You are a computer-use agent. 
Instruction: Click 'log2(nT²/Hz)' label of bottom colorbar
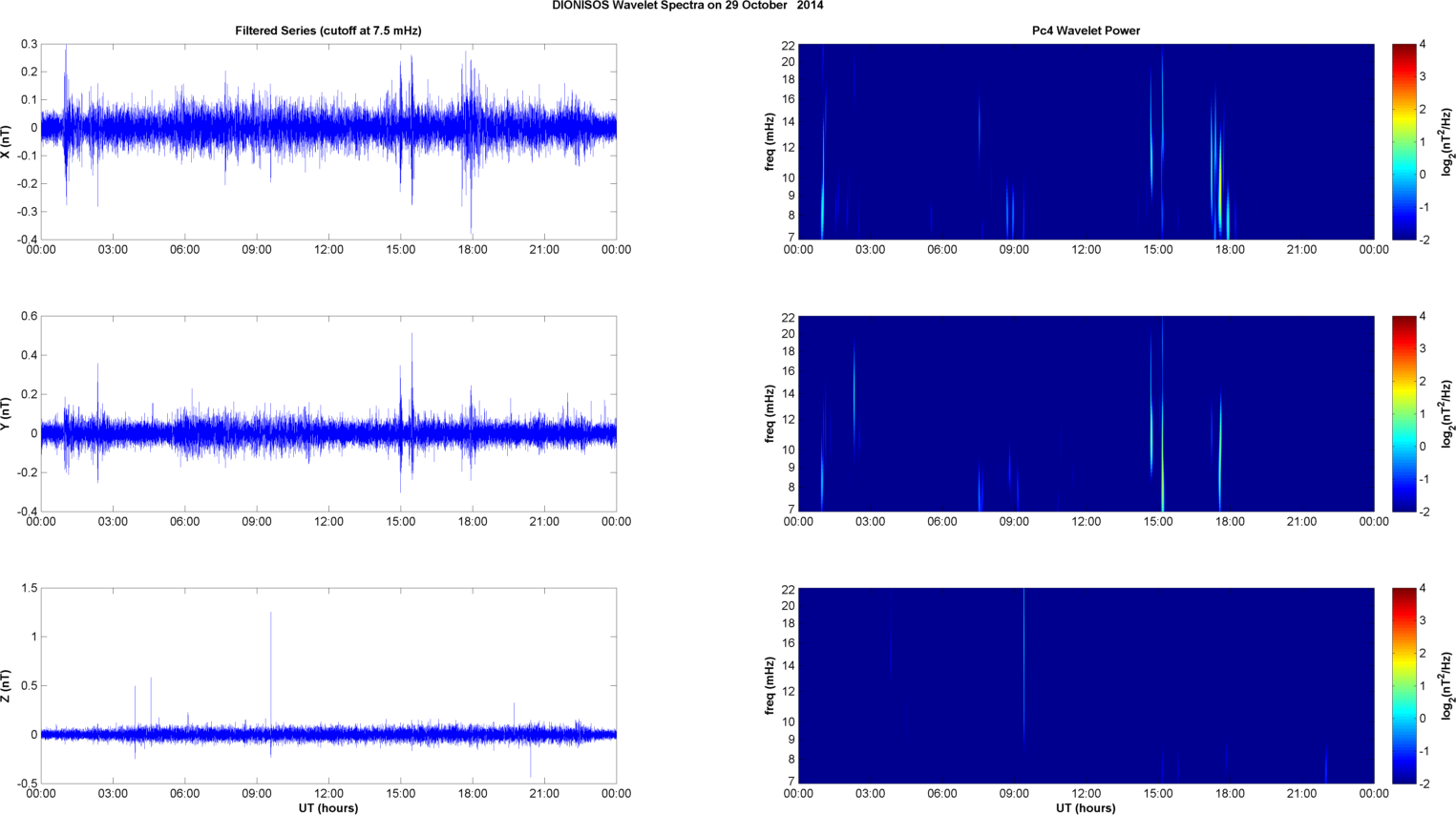click(1446, 685)
